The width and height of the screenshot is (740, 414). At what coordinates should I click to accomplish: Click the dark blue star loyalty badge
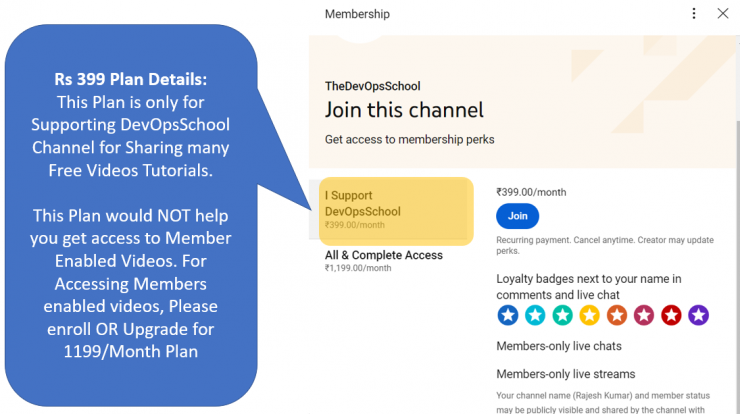coord(508,315)
